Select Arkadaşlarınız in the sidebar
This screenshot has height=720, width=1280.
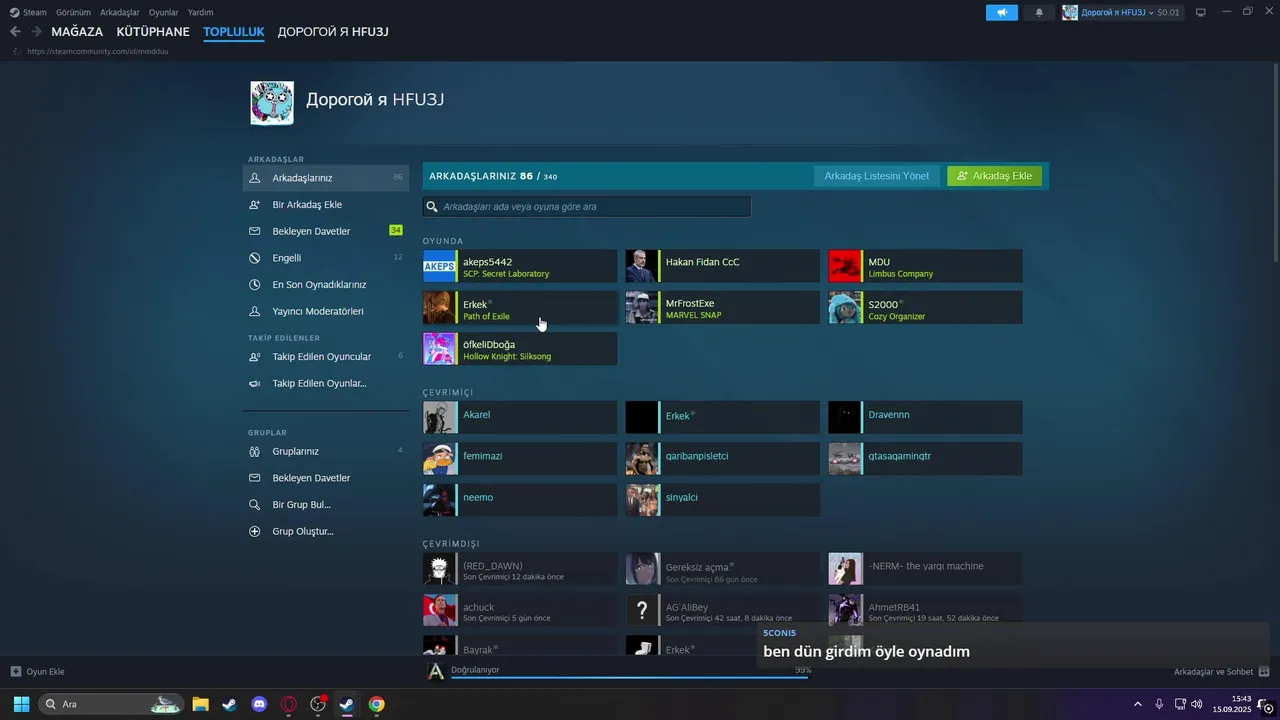pos(326,178)
